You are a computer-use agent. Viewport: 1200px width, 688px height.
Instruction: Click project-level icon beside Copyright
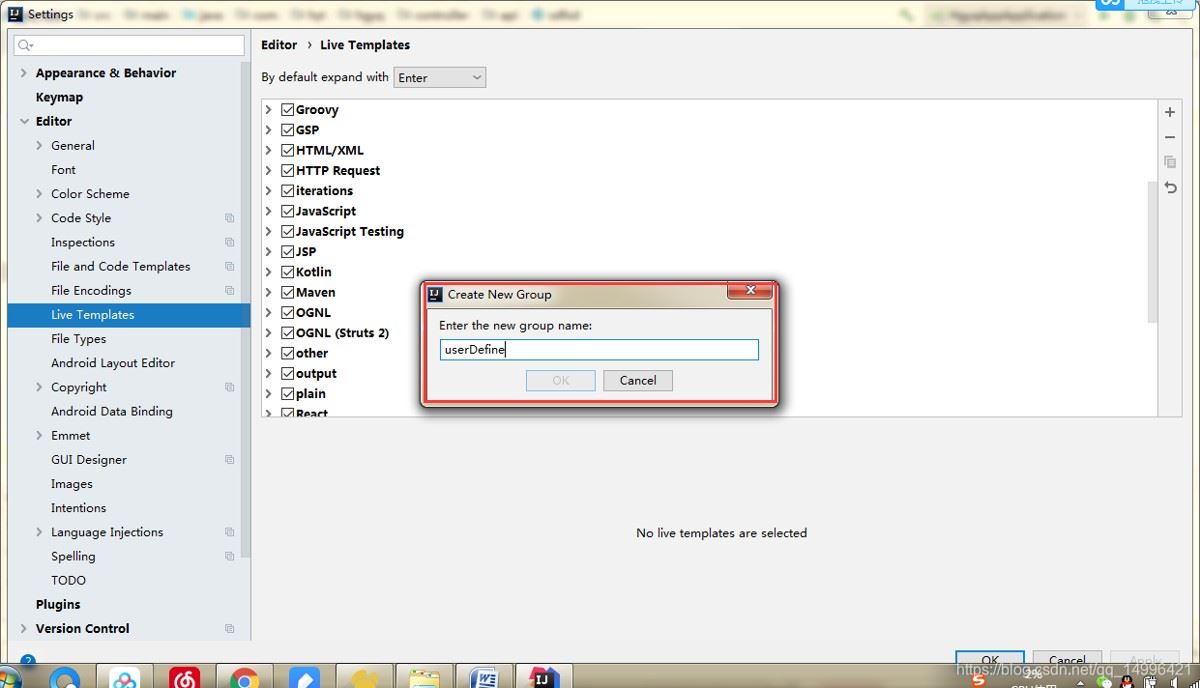coord(229,387)
